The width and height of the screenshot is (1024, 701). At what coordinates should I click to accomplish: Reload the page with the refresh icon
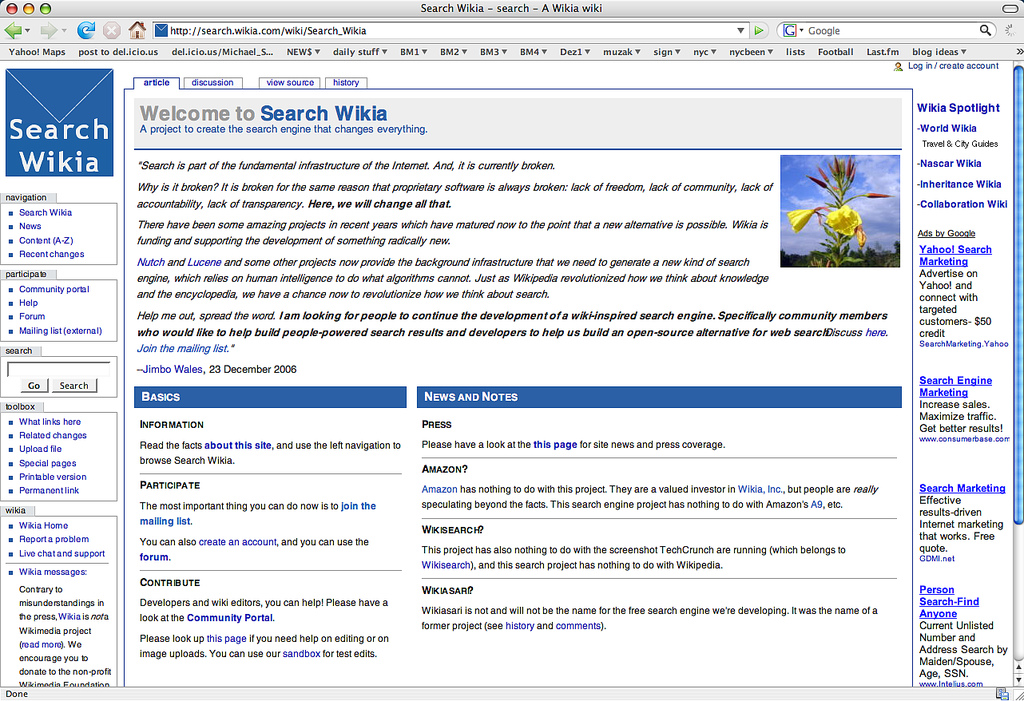click(86, 30)
